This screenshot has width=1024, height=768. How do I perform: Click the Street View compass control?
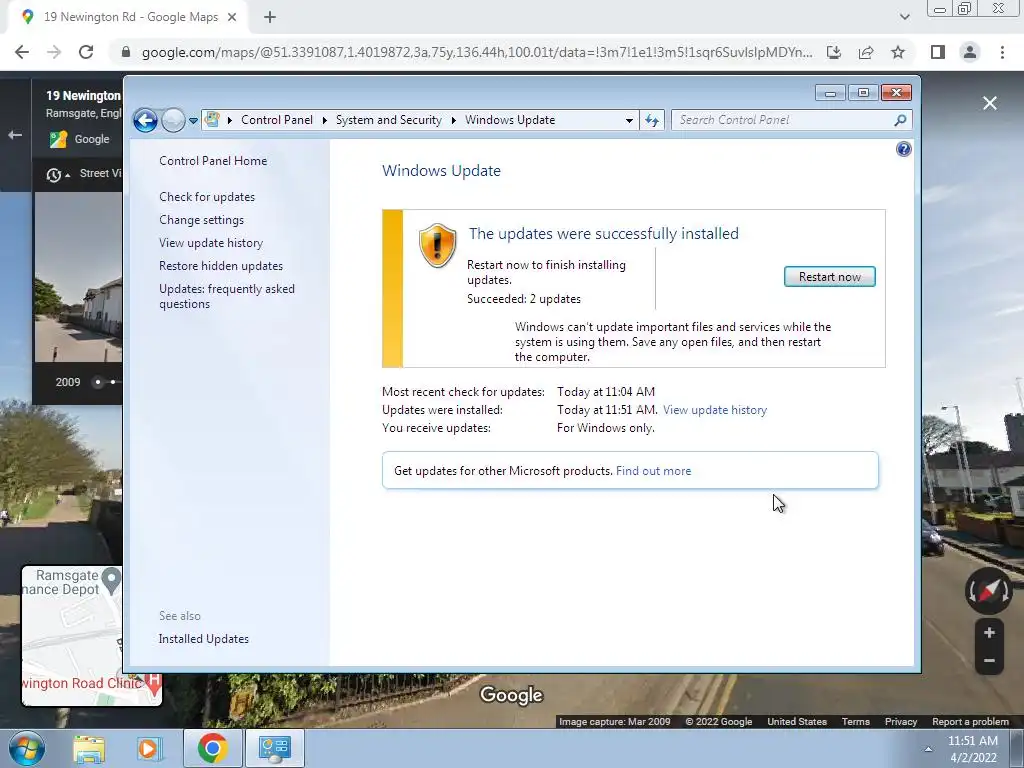(989, 592)
